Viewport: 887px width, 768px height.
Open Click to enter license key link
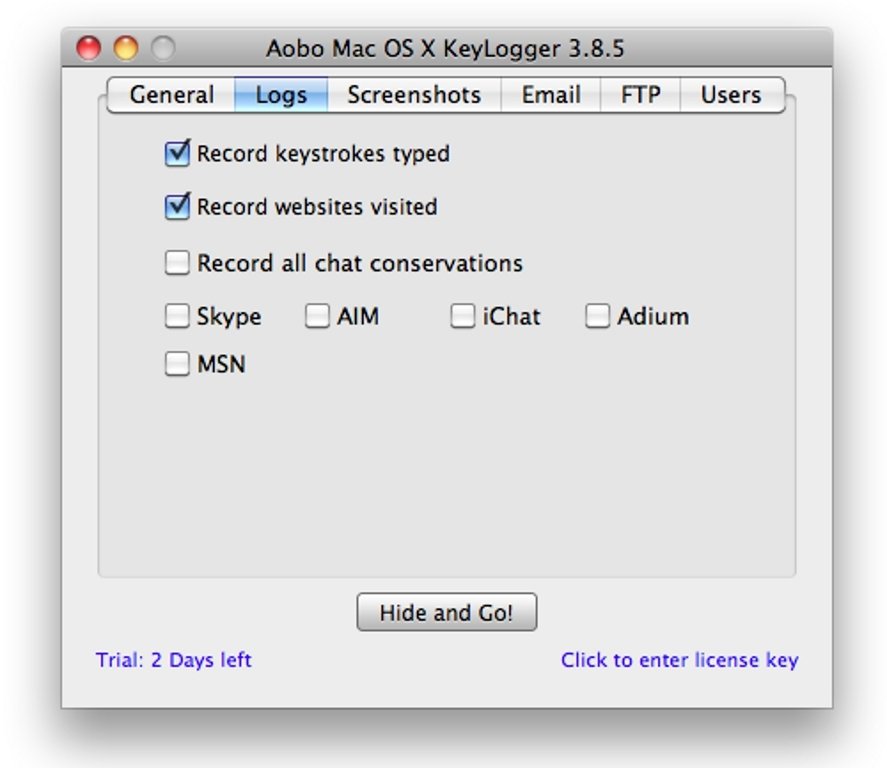click(x=679, y=660)
